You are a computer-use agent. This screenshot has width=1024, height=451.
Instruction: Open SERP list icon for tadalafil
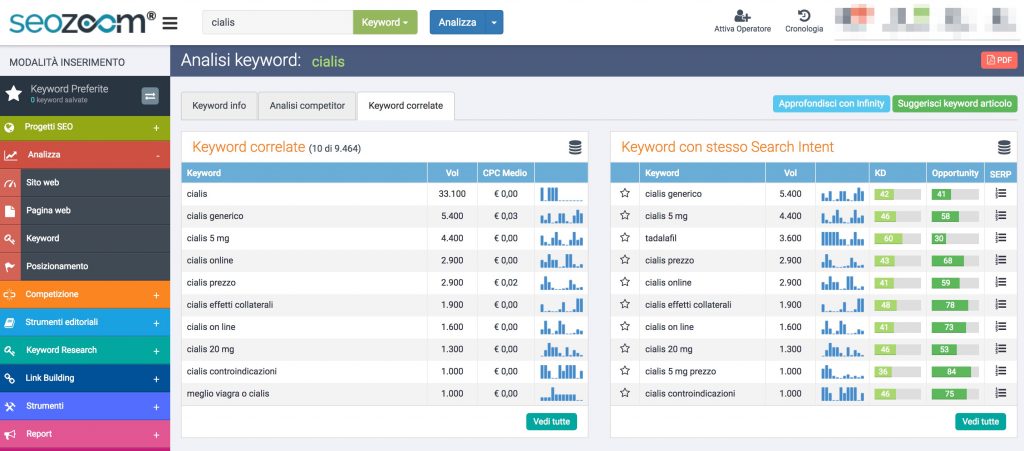coord(1000,238)
